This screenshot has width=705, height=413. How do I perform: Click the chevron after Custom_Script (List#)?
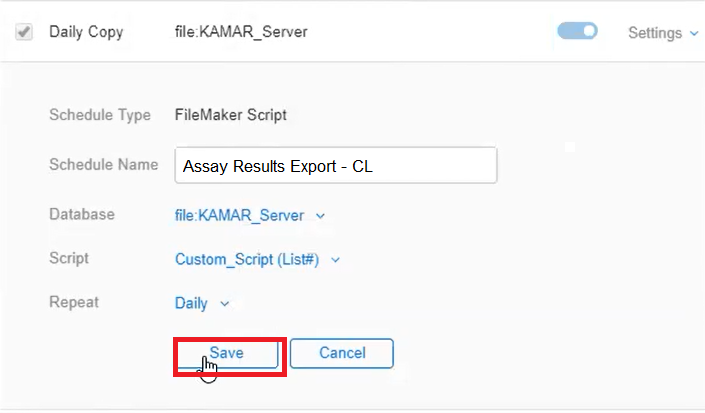pyautogui.click(x=335, y=260)
